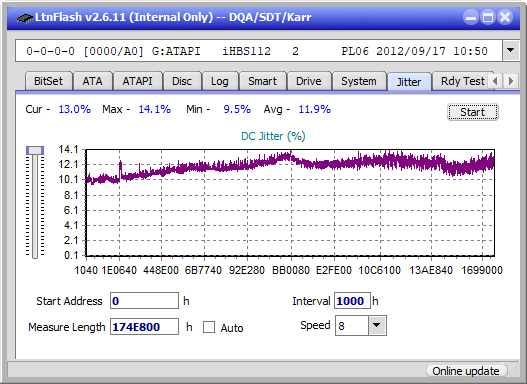Click the Speed value box showing 8
Image resolution: width=527 pixels, height=384 pixels.
point(352,326)
